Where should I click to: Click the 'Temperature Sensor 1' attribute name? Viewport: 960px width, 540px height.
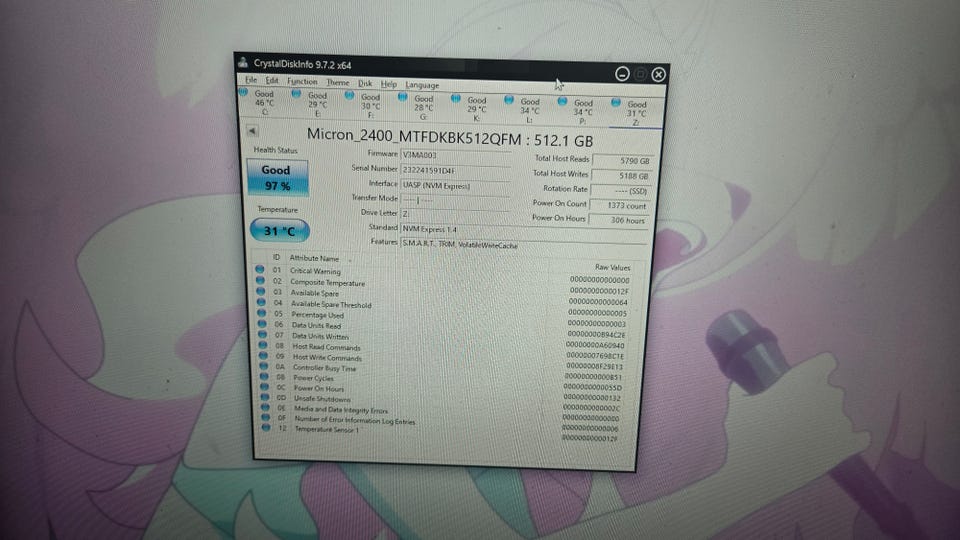point(327,429)
